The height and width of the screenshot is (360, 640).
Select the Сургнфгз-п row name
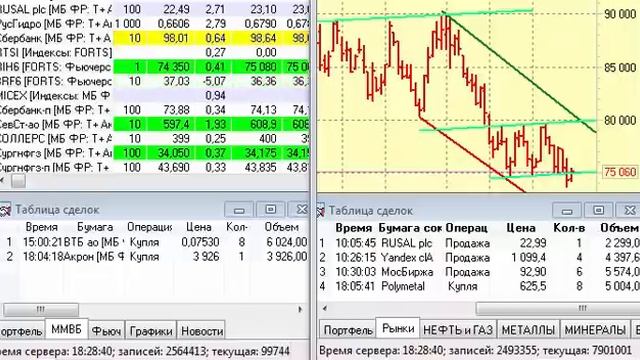(55, 167)
